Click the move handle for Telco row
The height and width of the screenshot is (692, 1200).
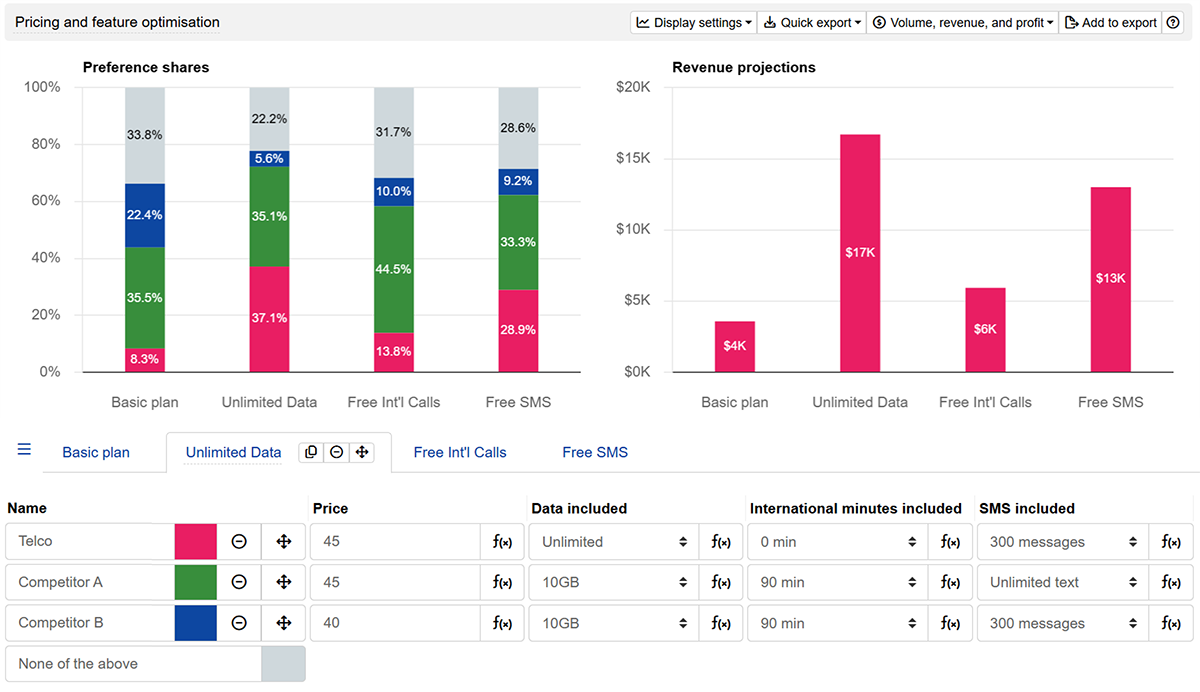pyautogui.click(x=283, y=541)
